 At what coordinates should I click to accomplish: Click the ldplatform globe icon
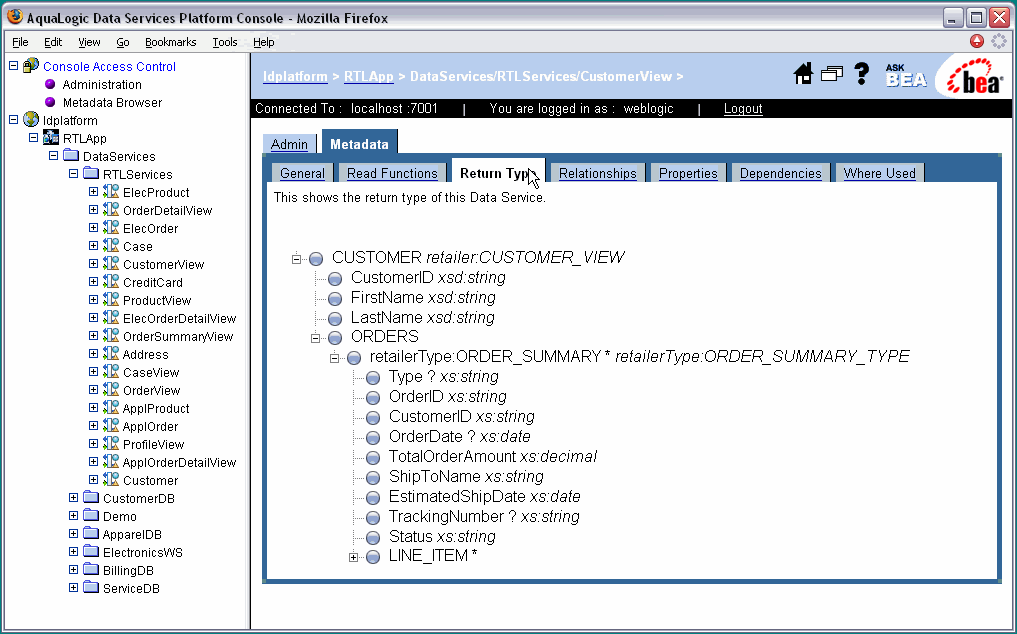(30, 119)
